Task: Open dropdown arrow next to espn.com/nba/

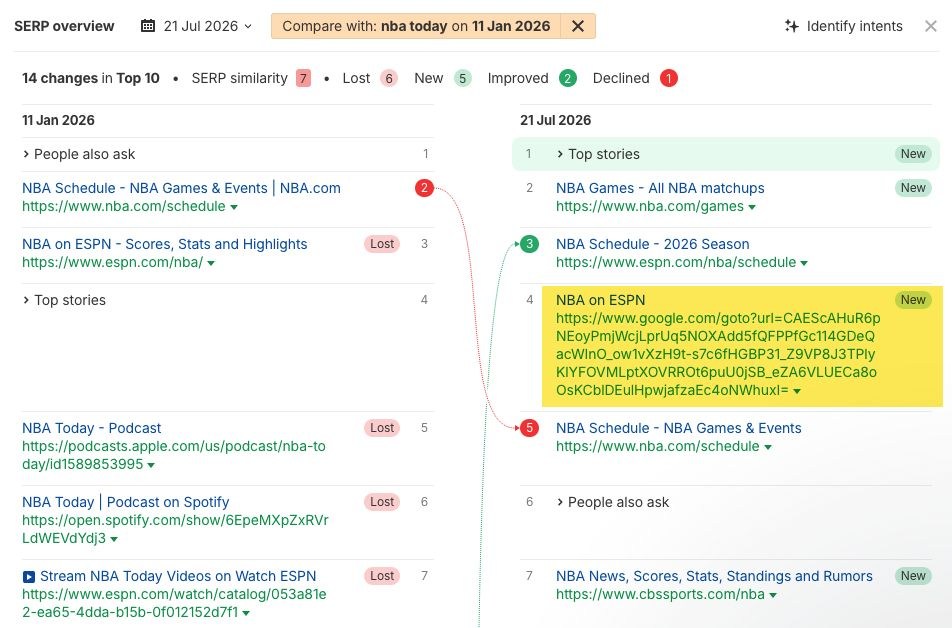Action: (x=211, y=263)
